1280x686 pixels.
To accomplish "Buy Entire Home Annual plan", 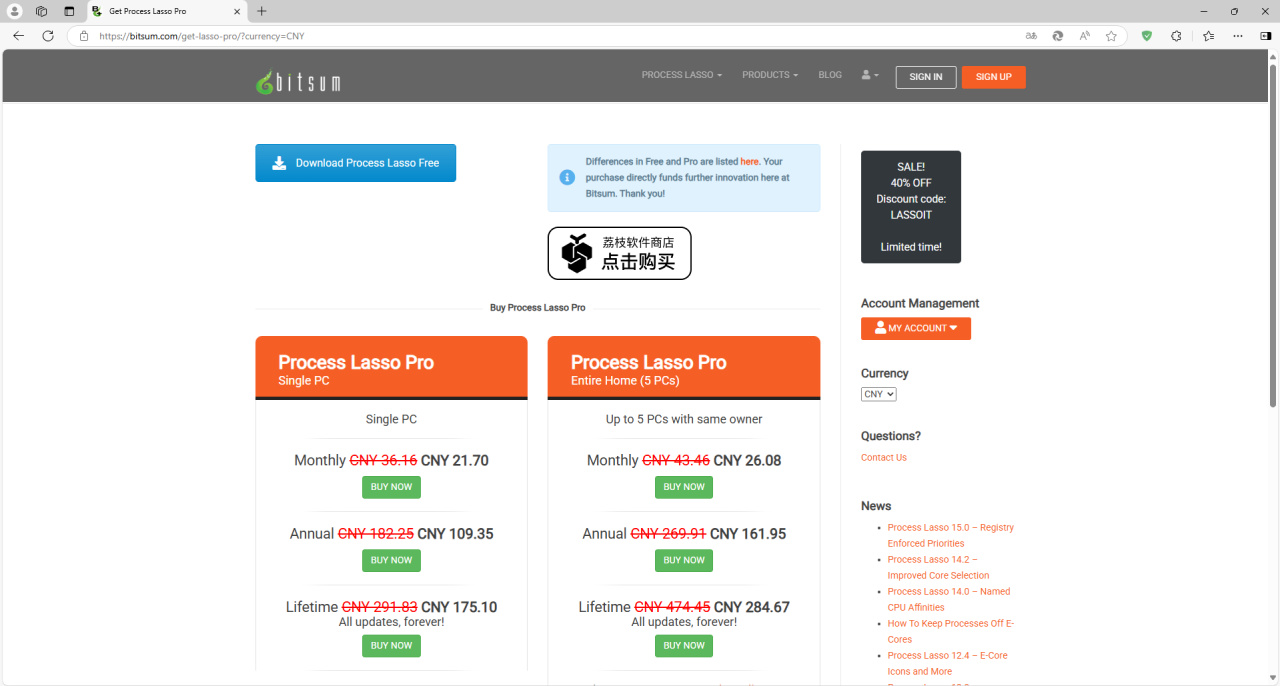I will (x=684, y=560).
